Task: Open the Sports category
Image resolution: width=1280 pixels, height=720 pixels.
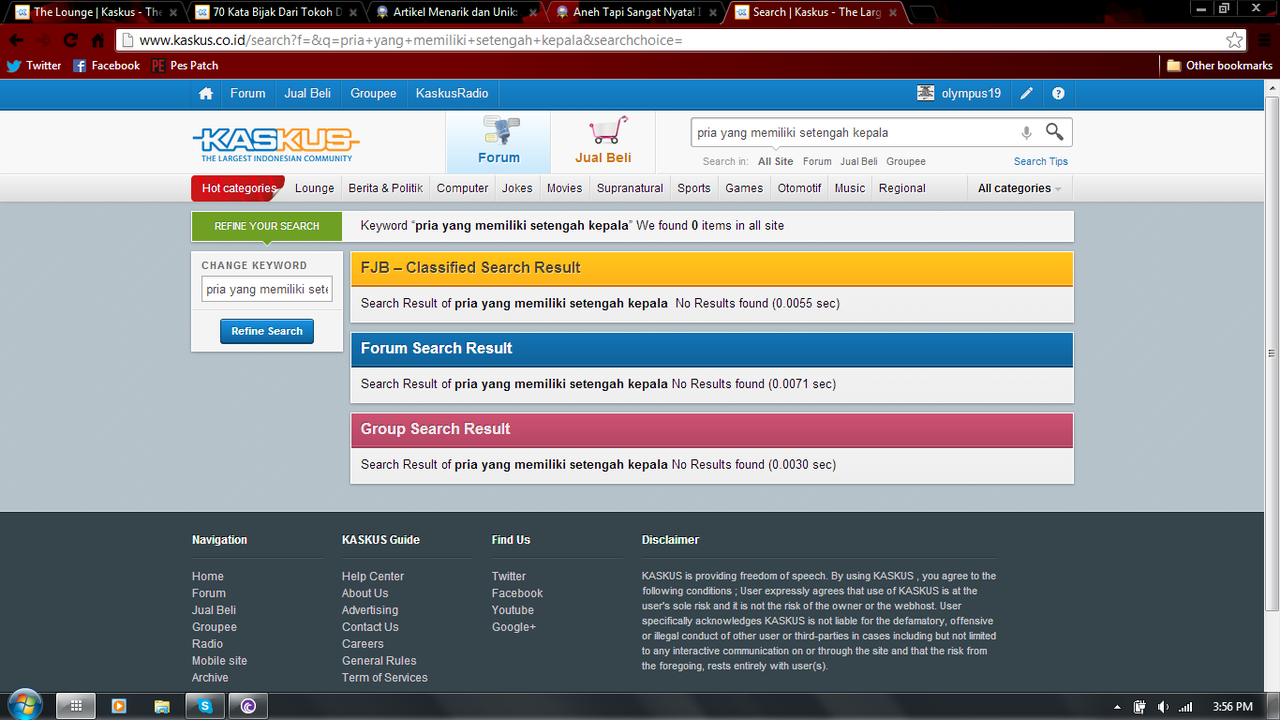Action: pos(694,188)
